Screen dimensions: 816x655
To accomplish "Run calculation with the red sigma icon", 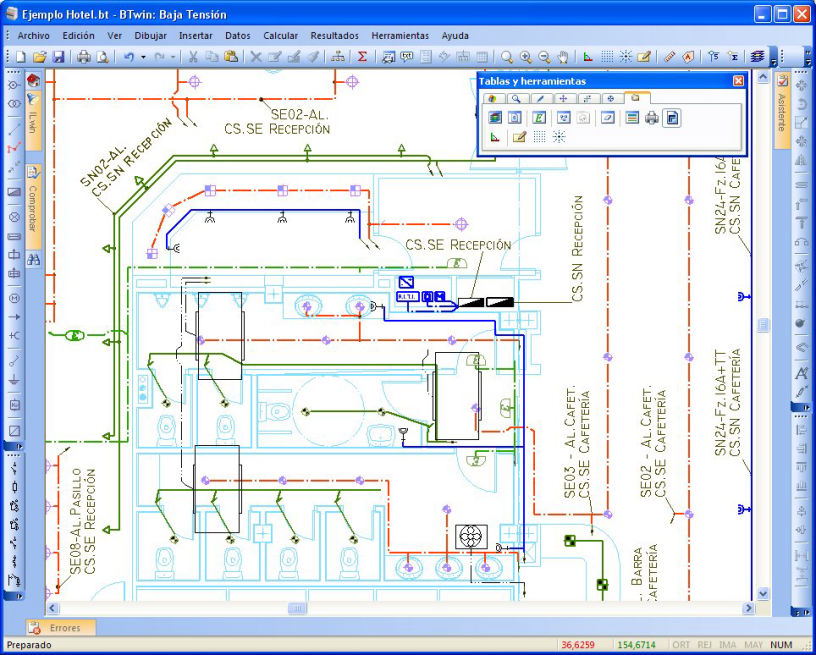I will coord(363,57).
